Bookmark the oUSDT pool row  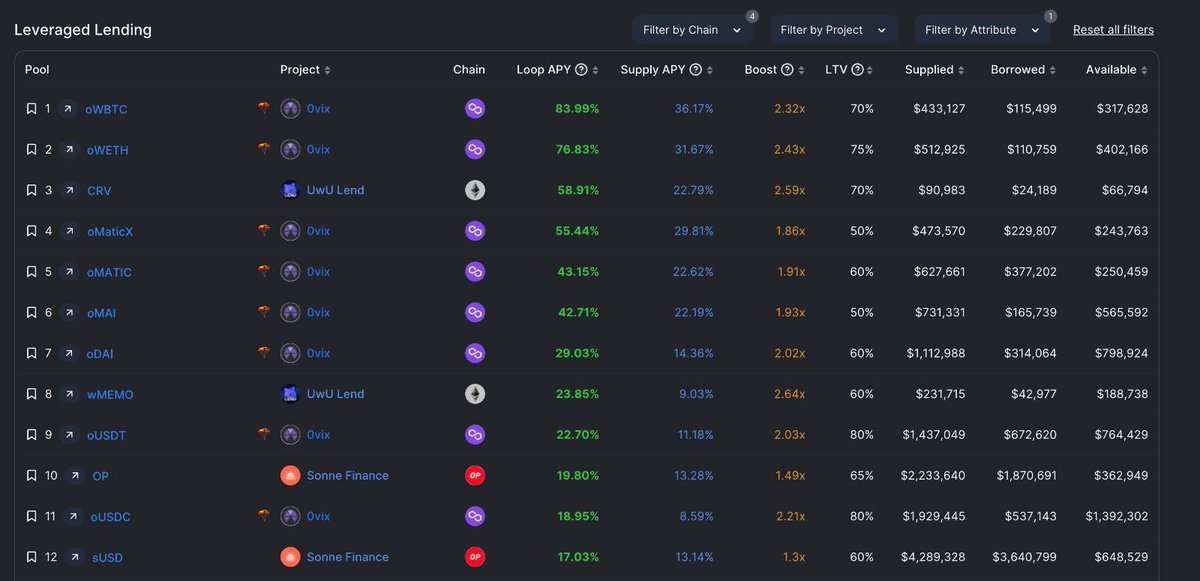[x=31, y=435]
